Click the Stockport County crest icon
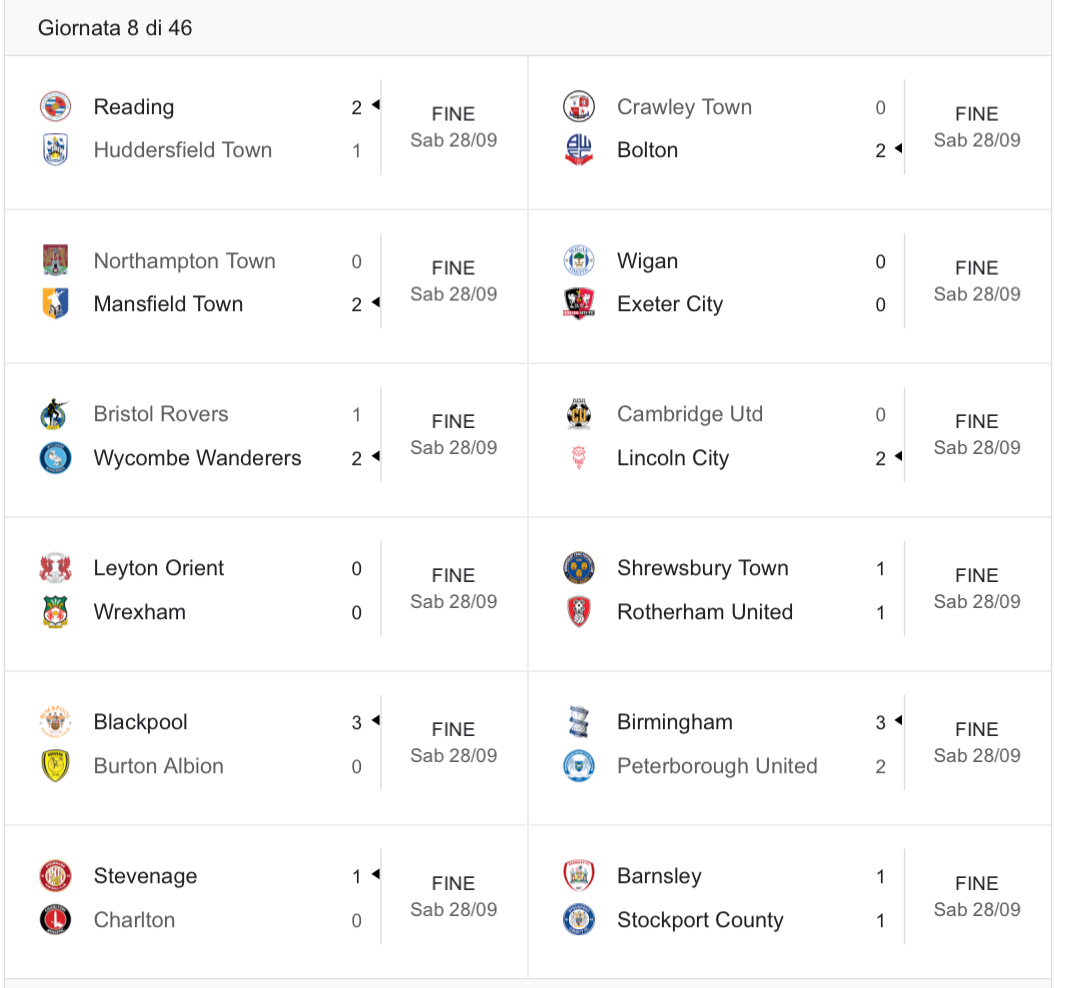 point(579,919)
